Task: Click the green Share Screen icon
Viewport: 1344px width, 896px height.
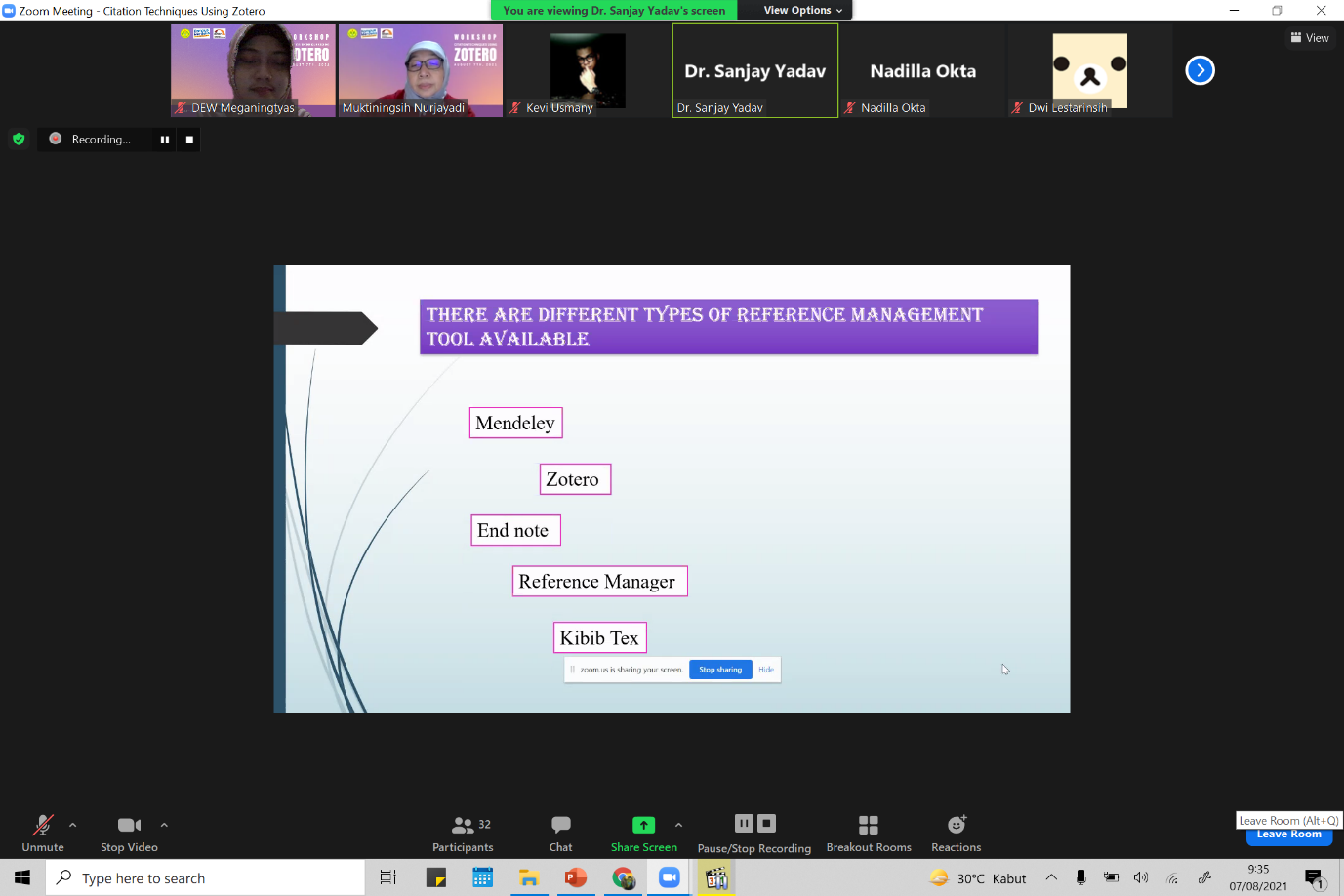Action: 643,825
